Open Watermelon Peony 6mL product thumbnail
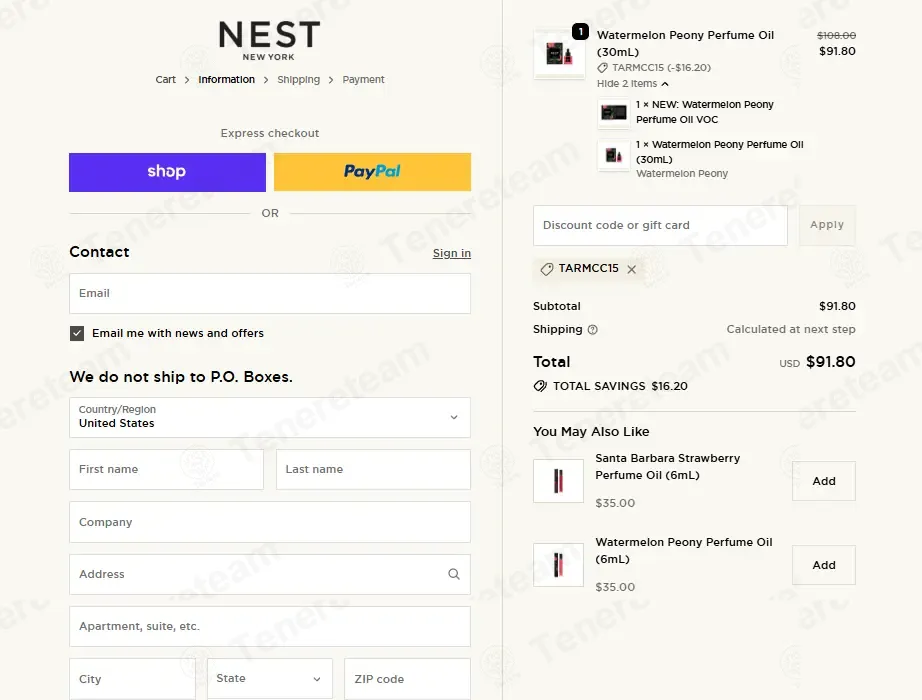The height and width of the screenshot is (700, 922). 558,565
